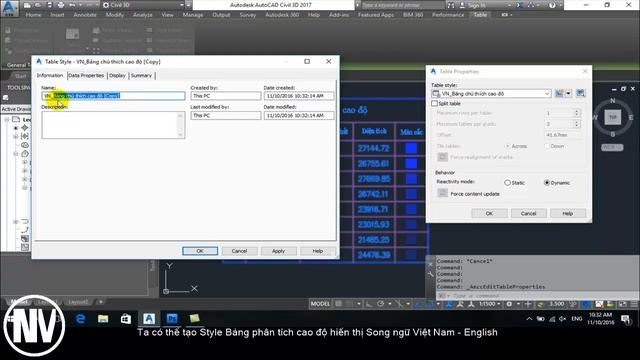Click the MODEL space status bar button

320,304
